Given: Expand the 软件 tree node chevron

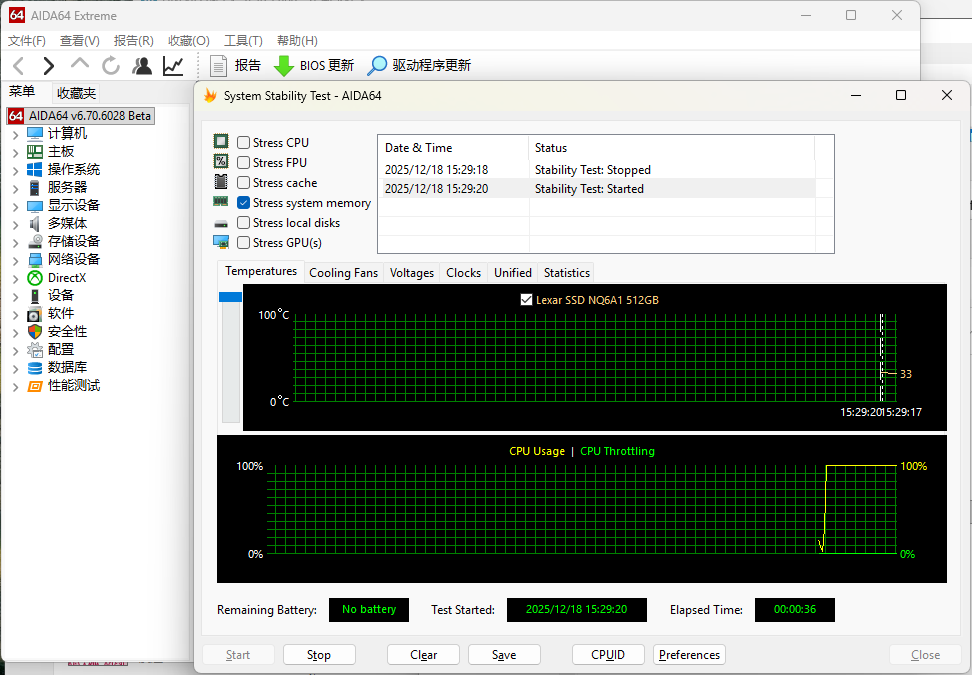Looking at the screenshot, I should tap(15, 314).
